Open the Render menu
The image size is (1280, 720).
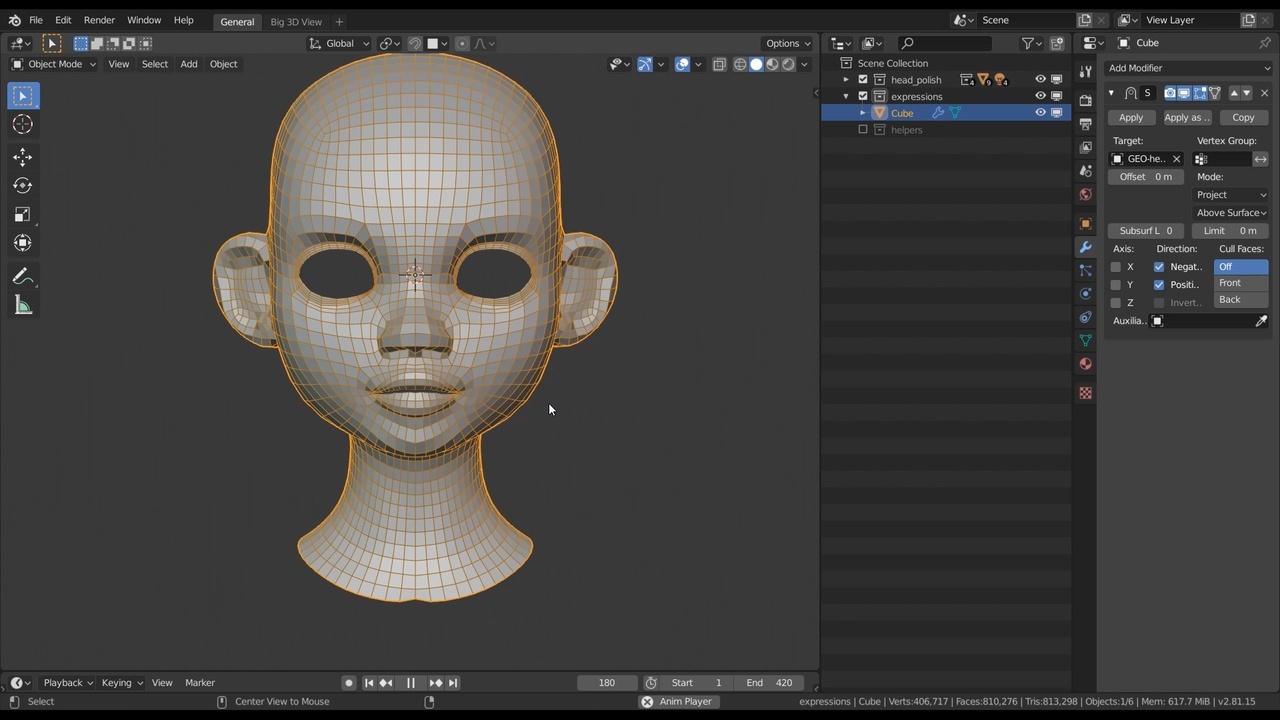99,20
